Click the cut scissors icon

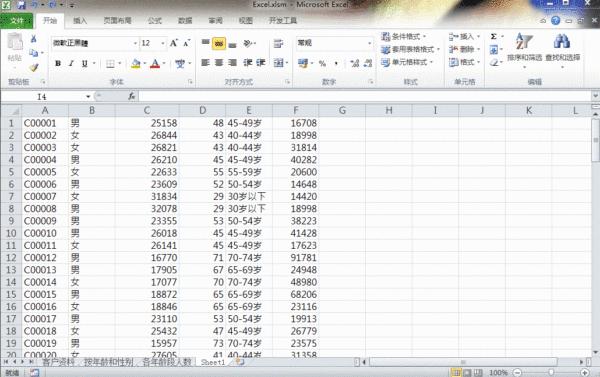click(x=34, y=39)
